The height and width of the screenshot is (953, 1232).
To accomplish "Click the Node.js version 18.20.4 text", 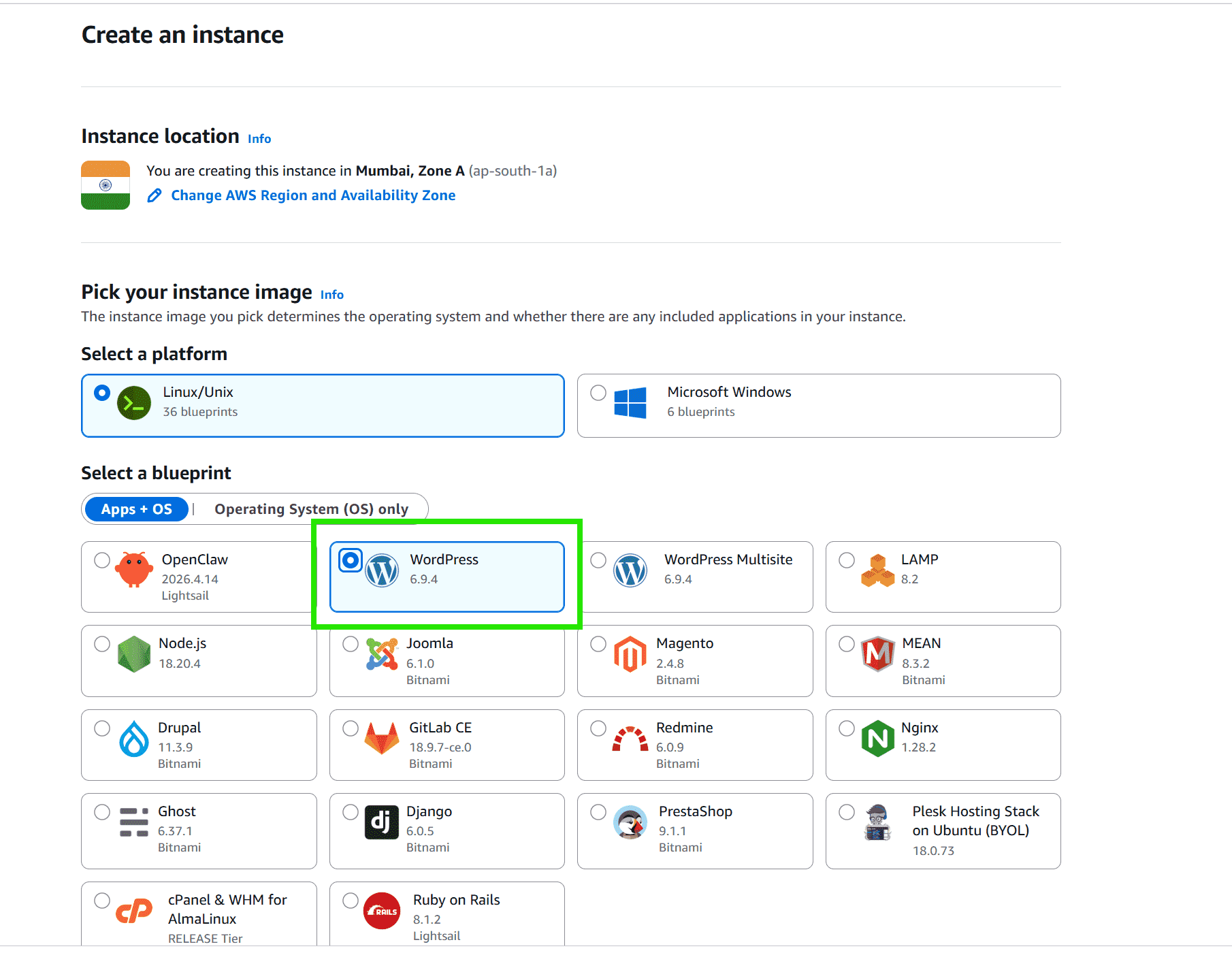I will 180,664.
